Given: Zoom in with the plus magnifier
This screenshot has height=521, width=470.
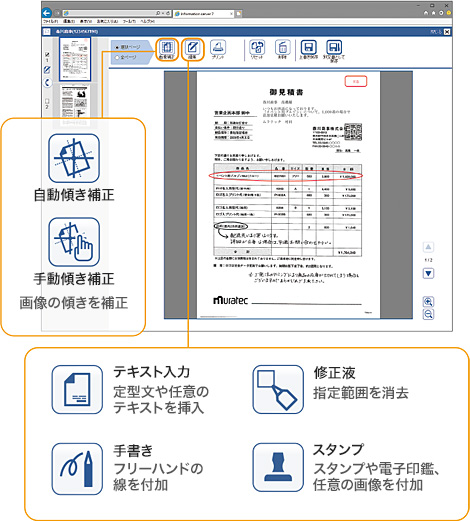Looking at the screenshot, I should 428,302.
